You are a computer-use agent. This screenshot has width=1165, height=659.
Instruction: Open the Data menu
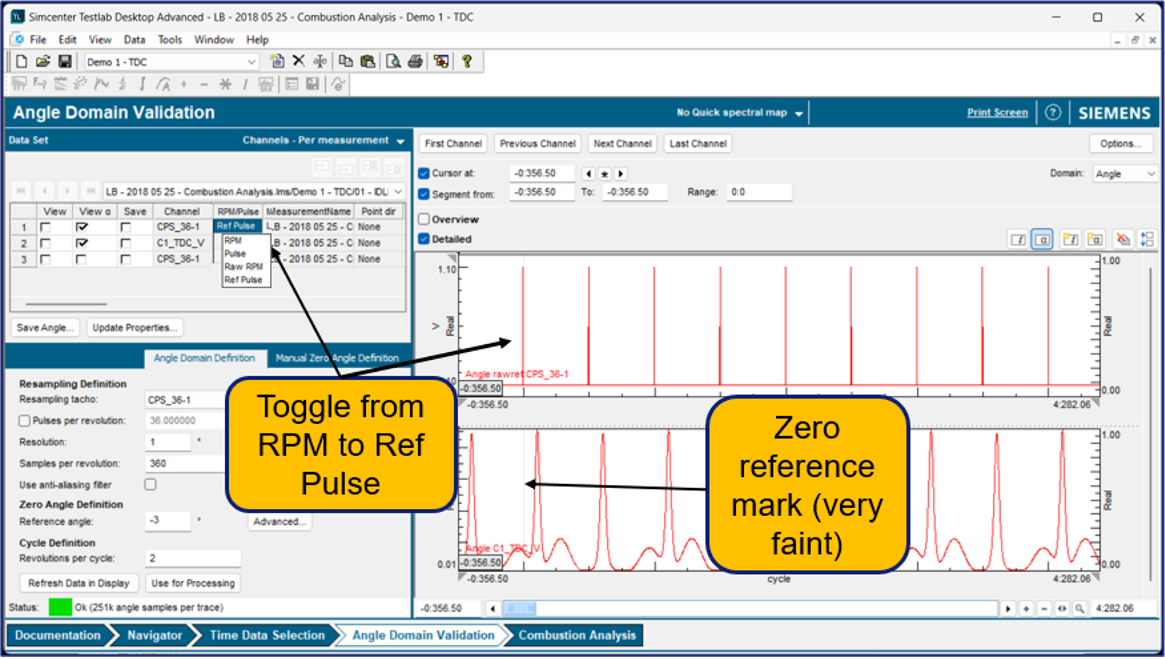point(134,39)
